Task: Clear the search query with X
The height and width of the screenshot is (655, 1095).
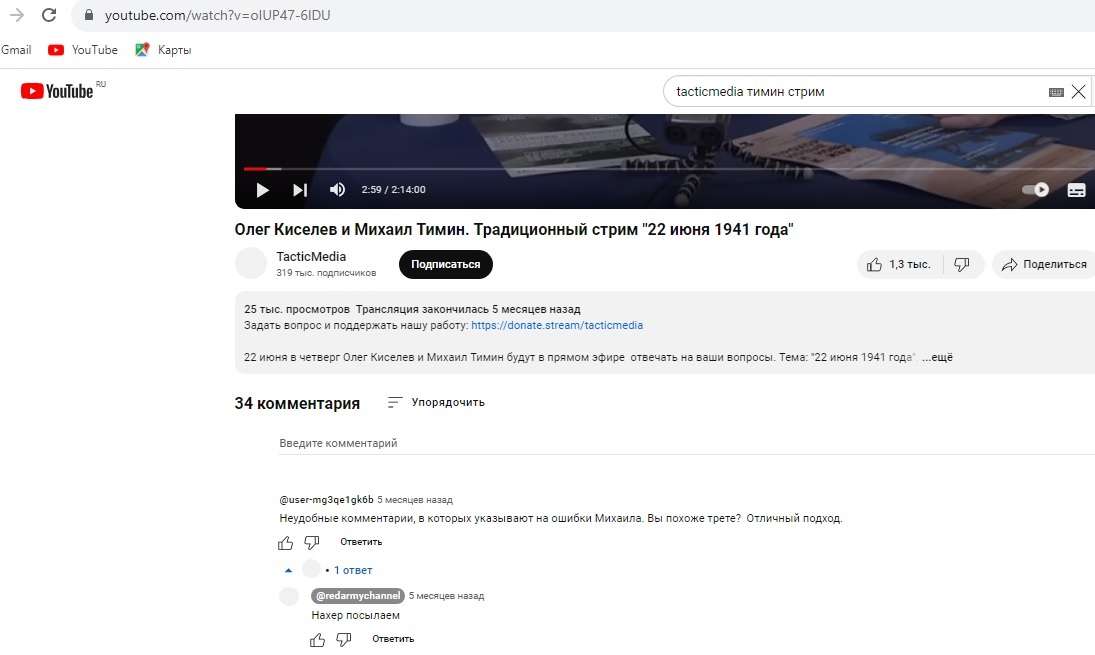Action: click(1079, 91)
